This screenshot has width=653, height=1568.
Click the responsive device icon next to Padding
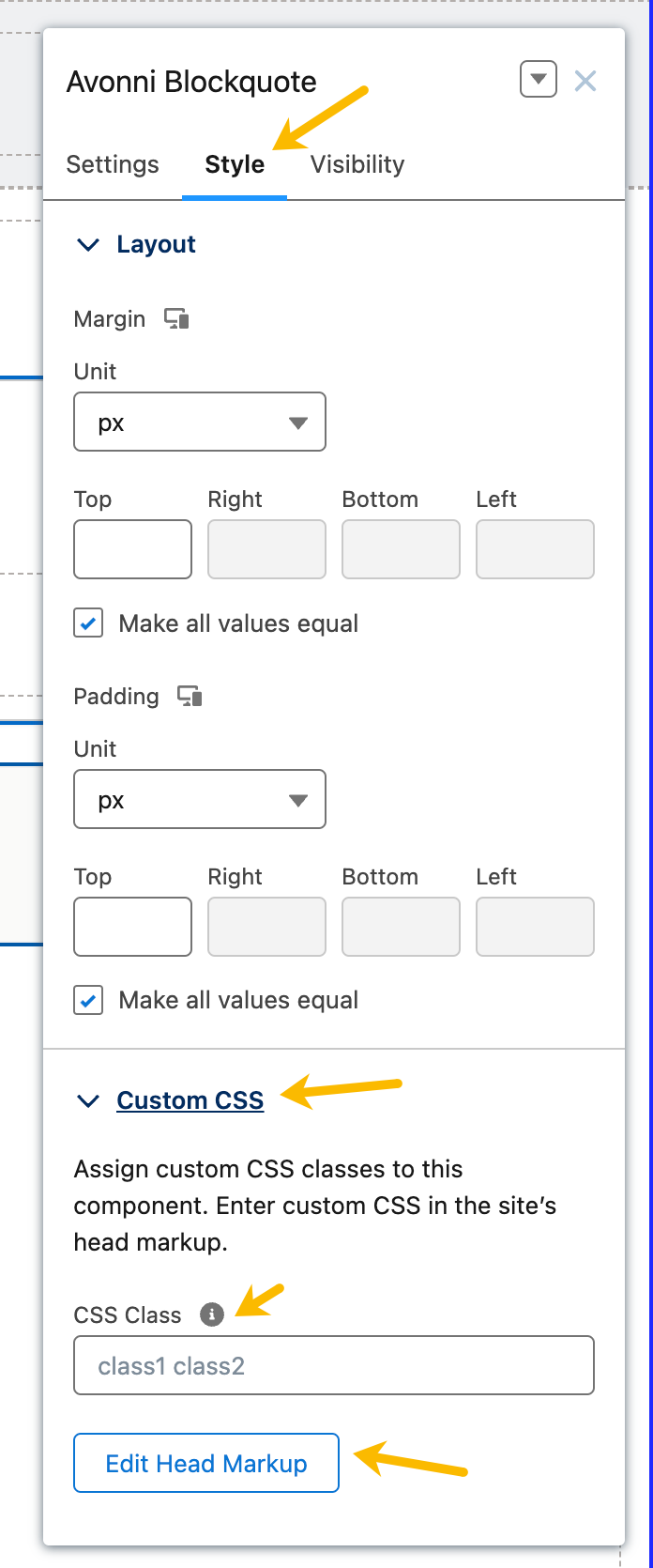pyautogui.click(x=190, y=697)
